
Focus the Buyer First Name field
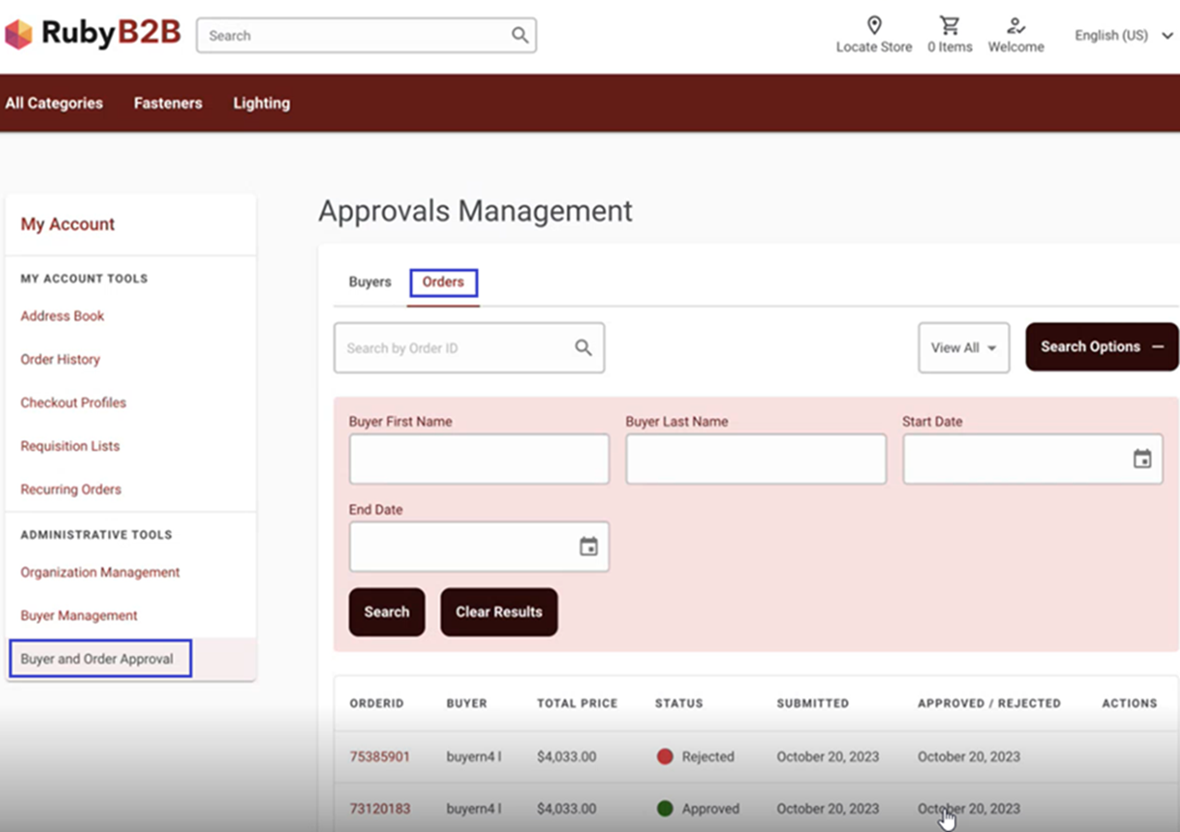[479, 459]
